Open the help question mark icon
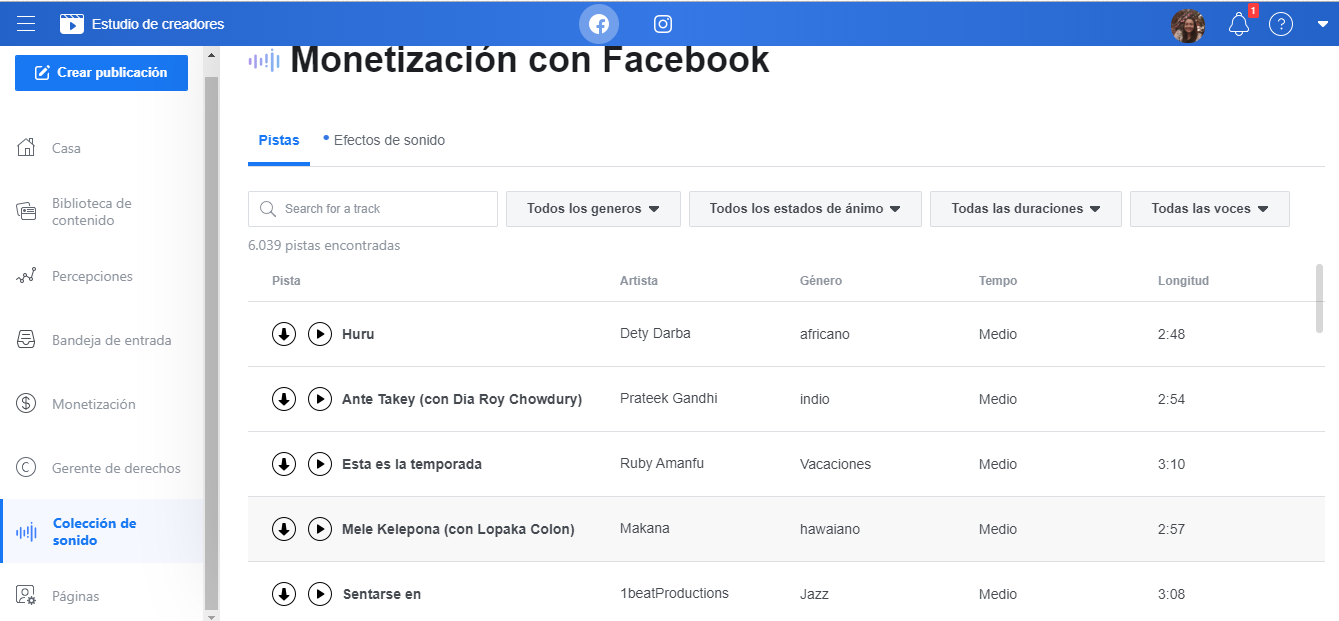1339x621 pixels. (x=1281, y=25)
